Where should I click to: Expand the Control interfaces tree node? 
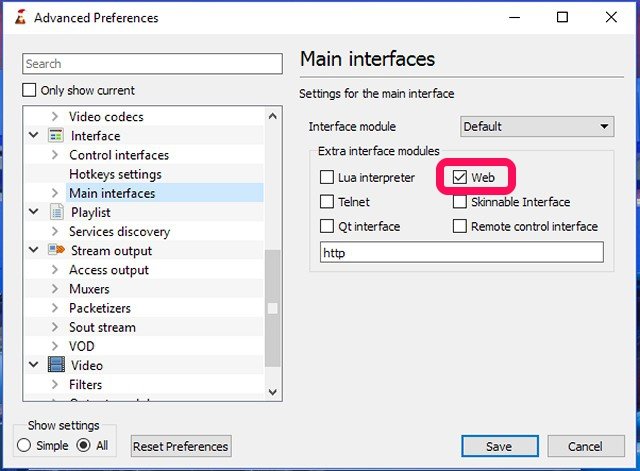pos(54,155)
